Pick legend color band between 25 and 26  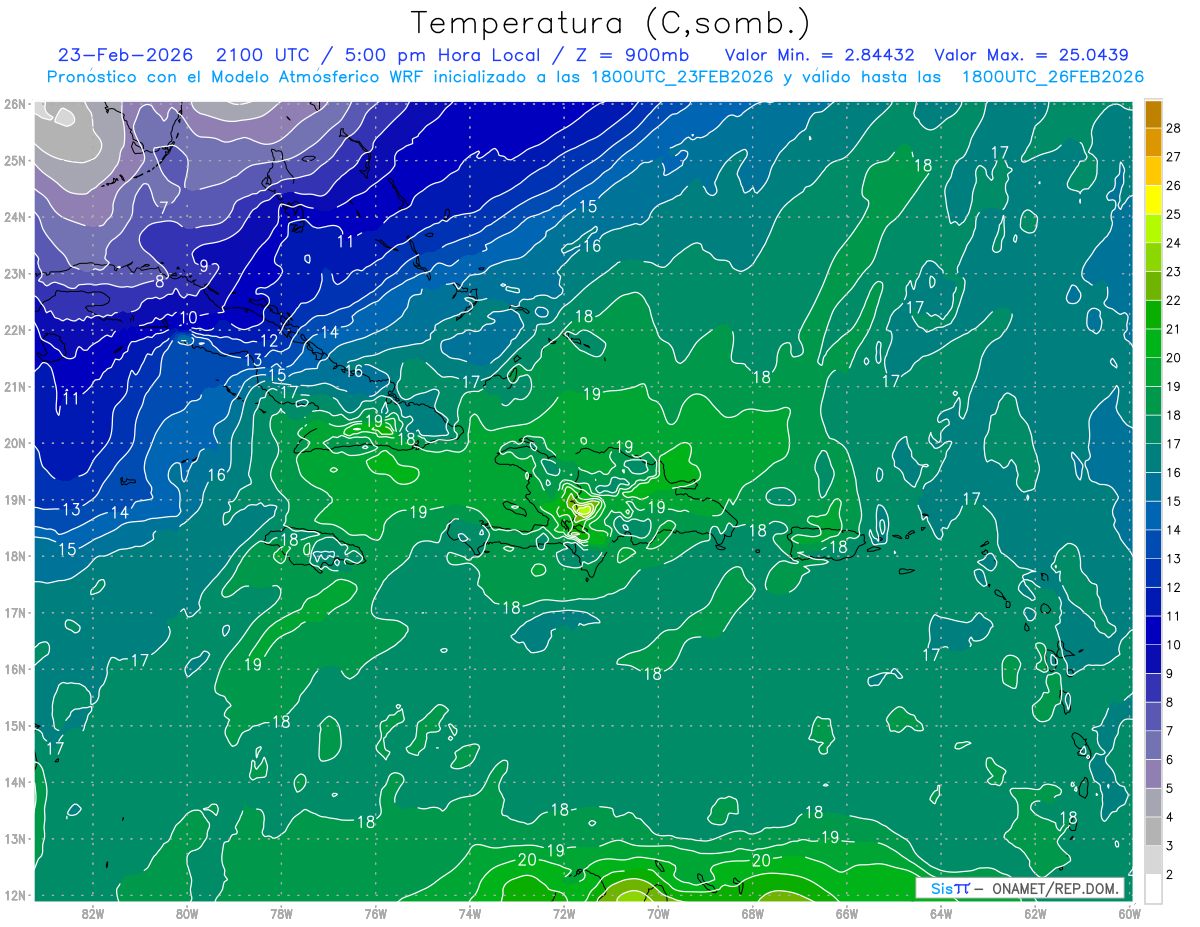[1153, 200]
